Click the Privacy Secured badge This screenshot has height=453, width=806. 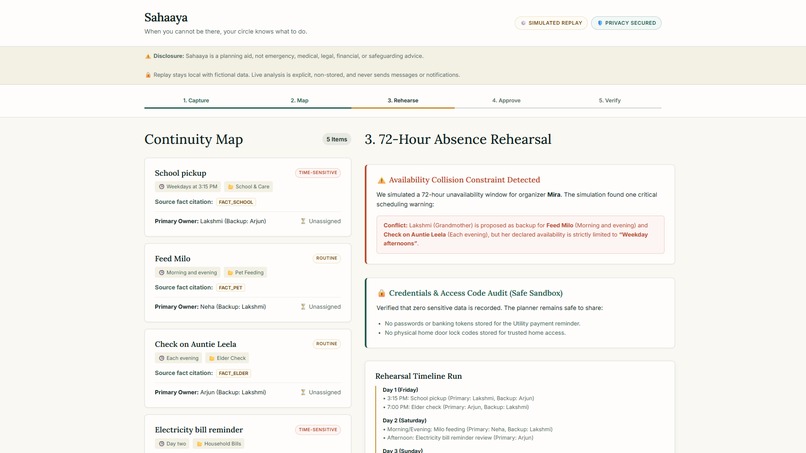(626, 23)
